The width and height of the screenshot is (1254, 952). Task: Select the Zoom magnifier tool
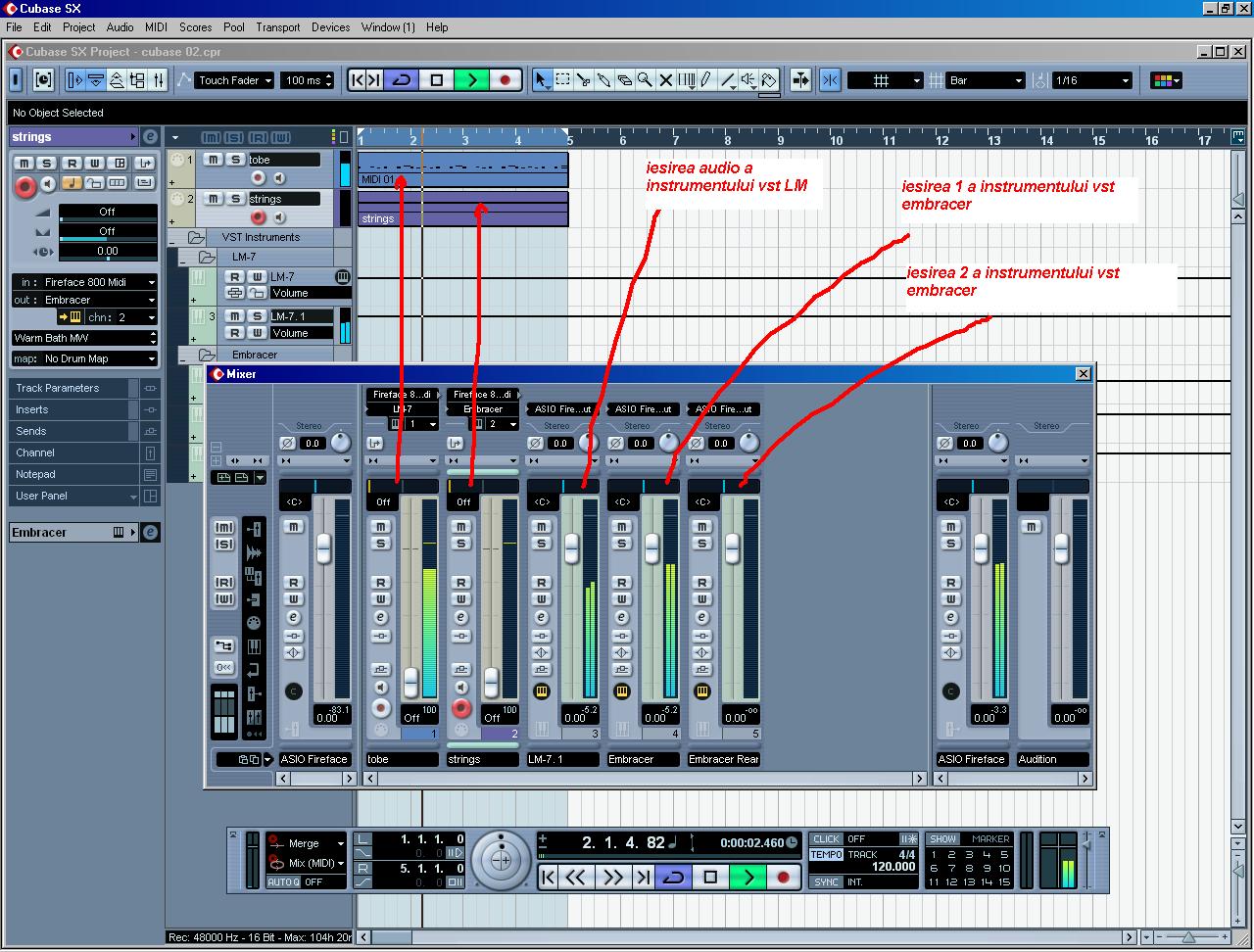point(646,80)
